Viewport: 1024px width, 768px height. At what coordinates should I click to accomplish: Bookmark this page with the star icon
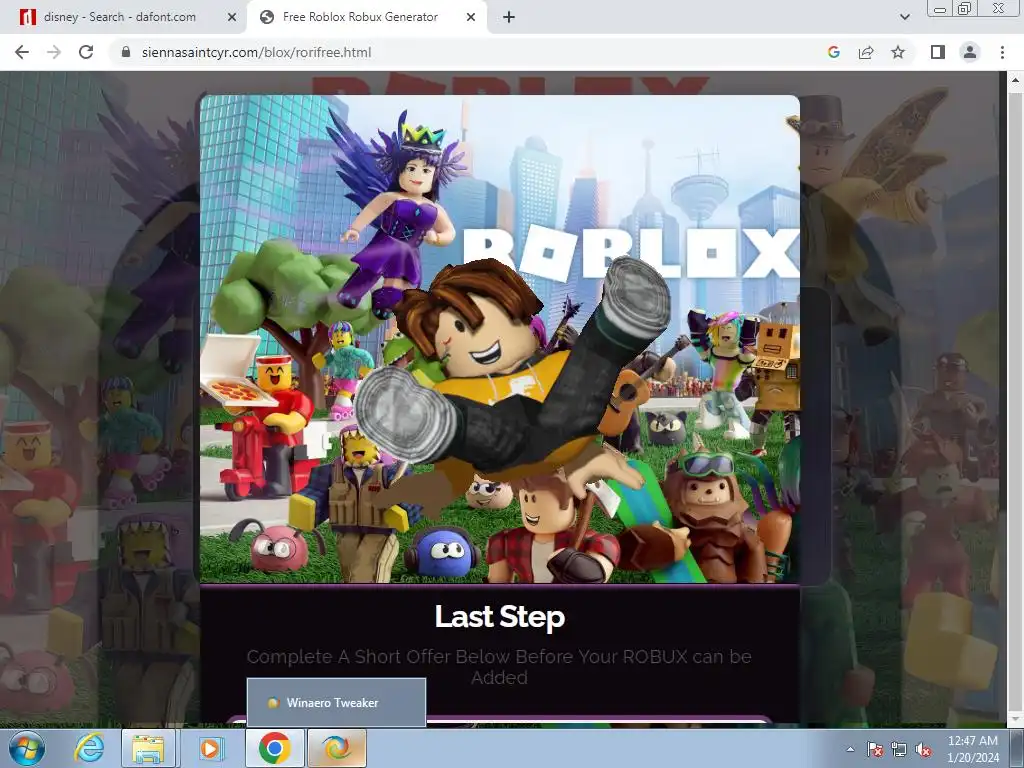click(x=898, y=52)
